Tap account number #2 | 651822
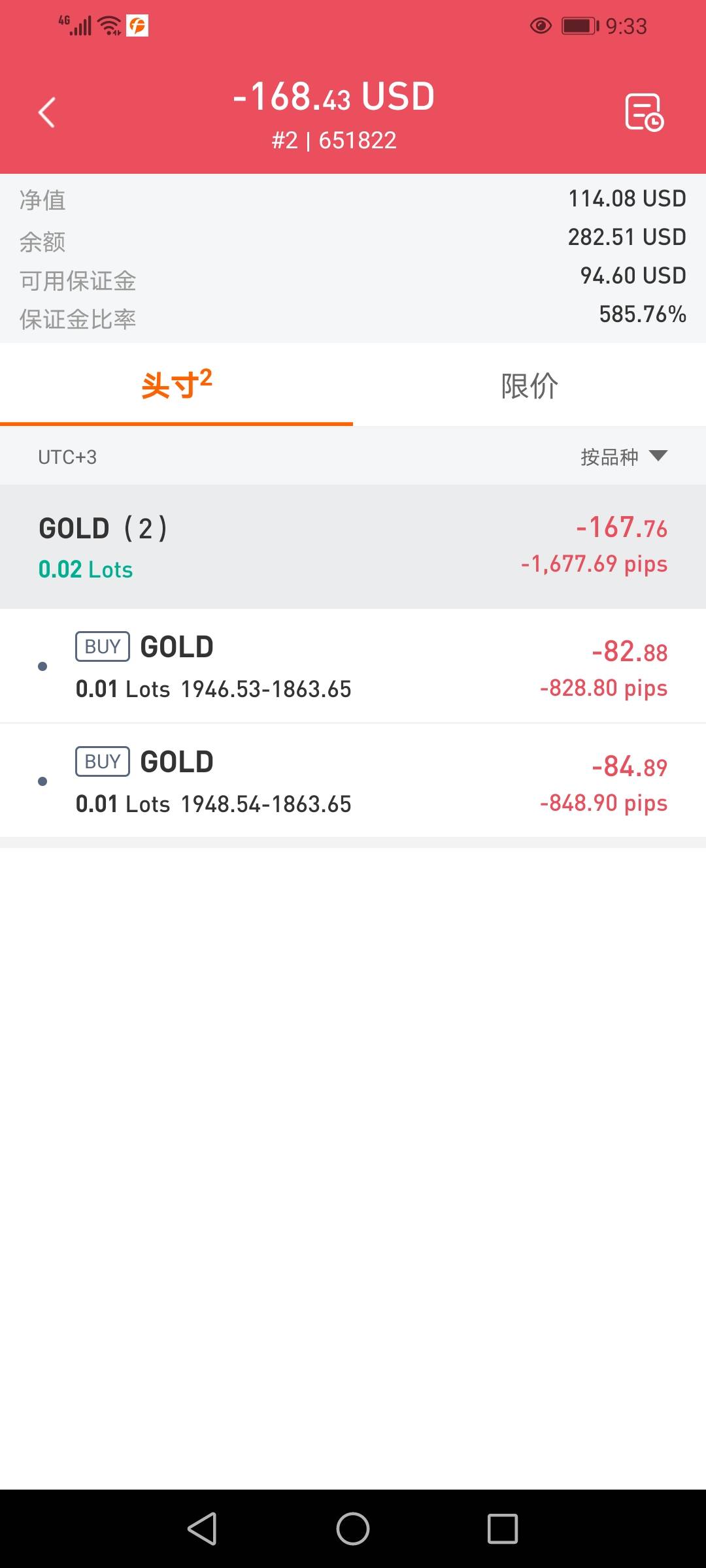Viewport: 706px width, 1568px height. click(334, 140)
